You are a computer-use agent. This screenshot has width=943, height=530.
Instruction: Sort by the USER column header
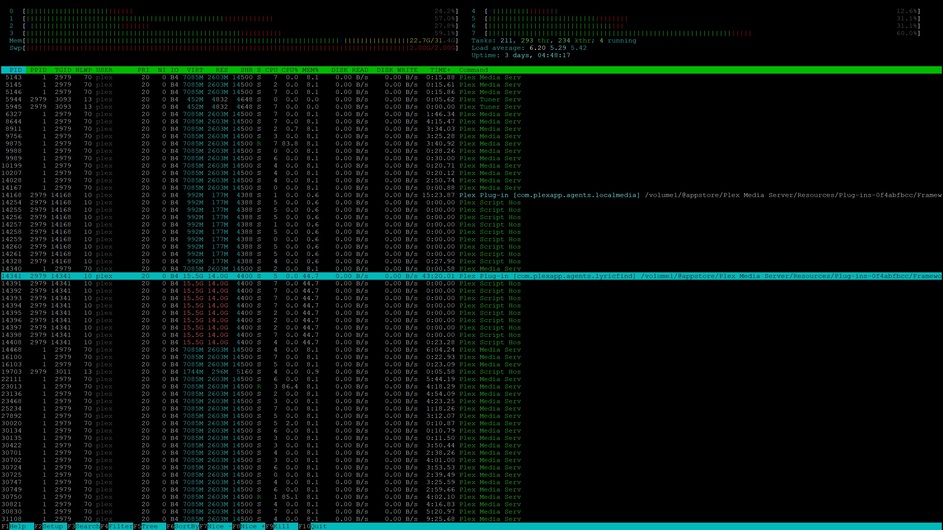104,70
